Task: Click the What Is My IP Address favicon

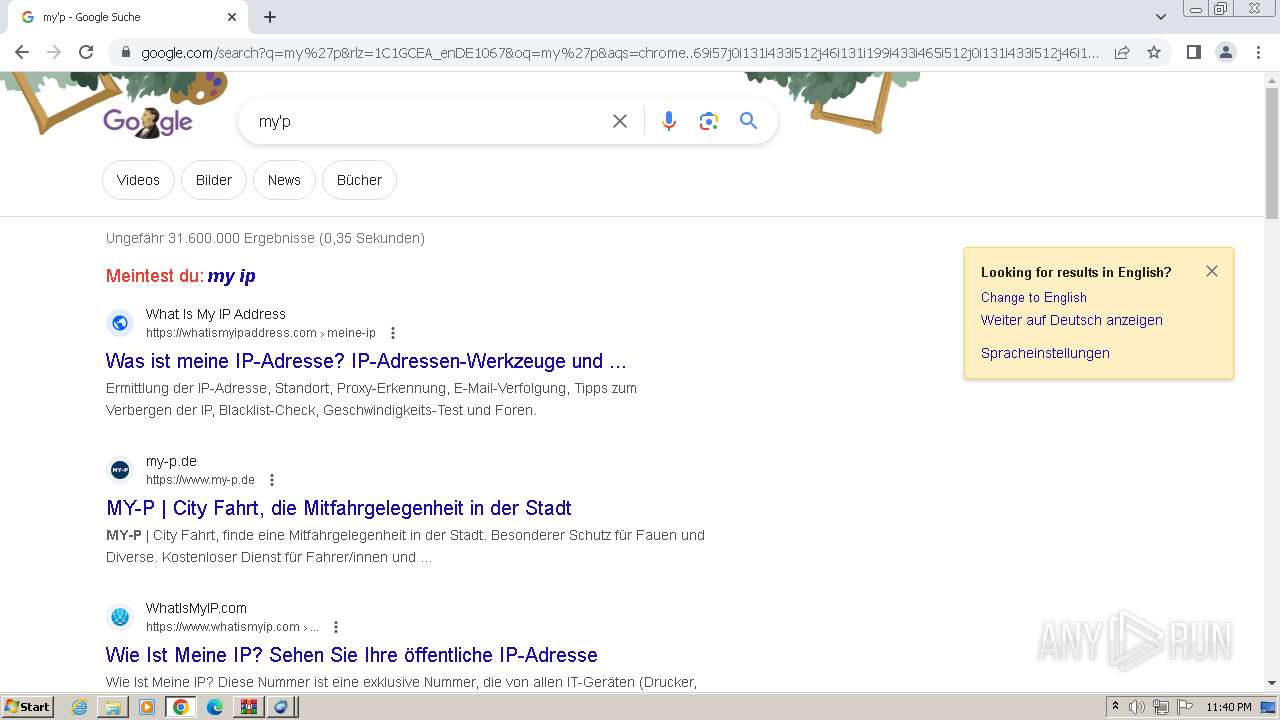Action: [120, 323]
